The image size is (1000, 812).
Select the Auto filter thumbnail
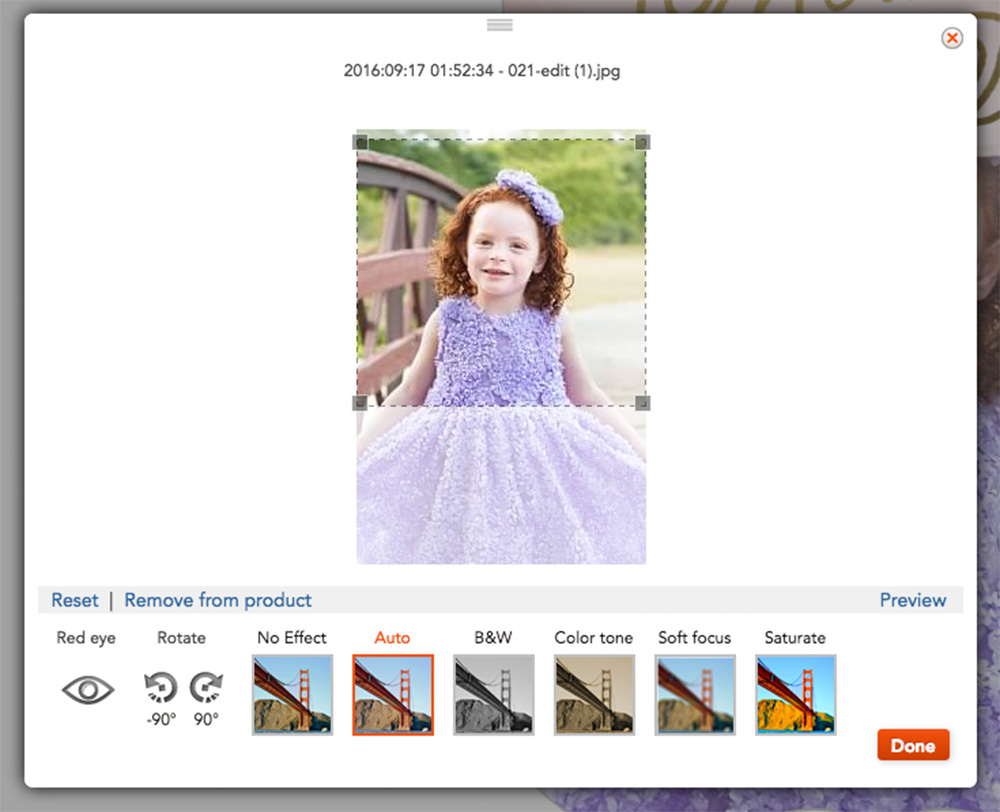393,695
